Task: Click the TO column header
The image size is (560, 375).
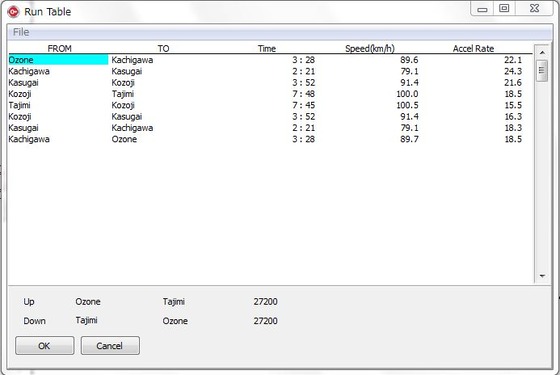Action: [163, 49]
